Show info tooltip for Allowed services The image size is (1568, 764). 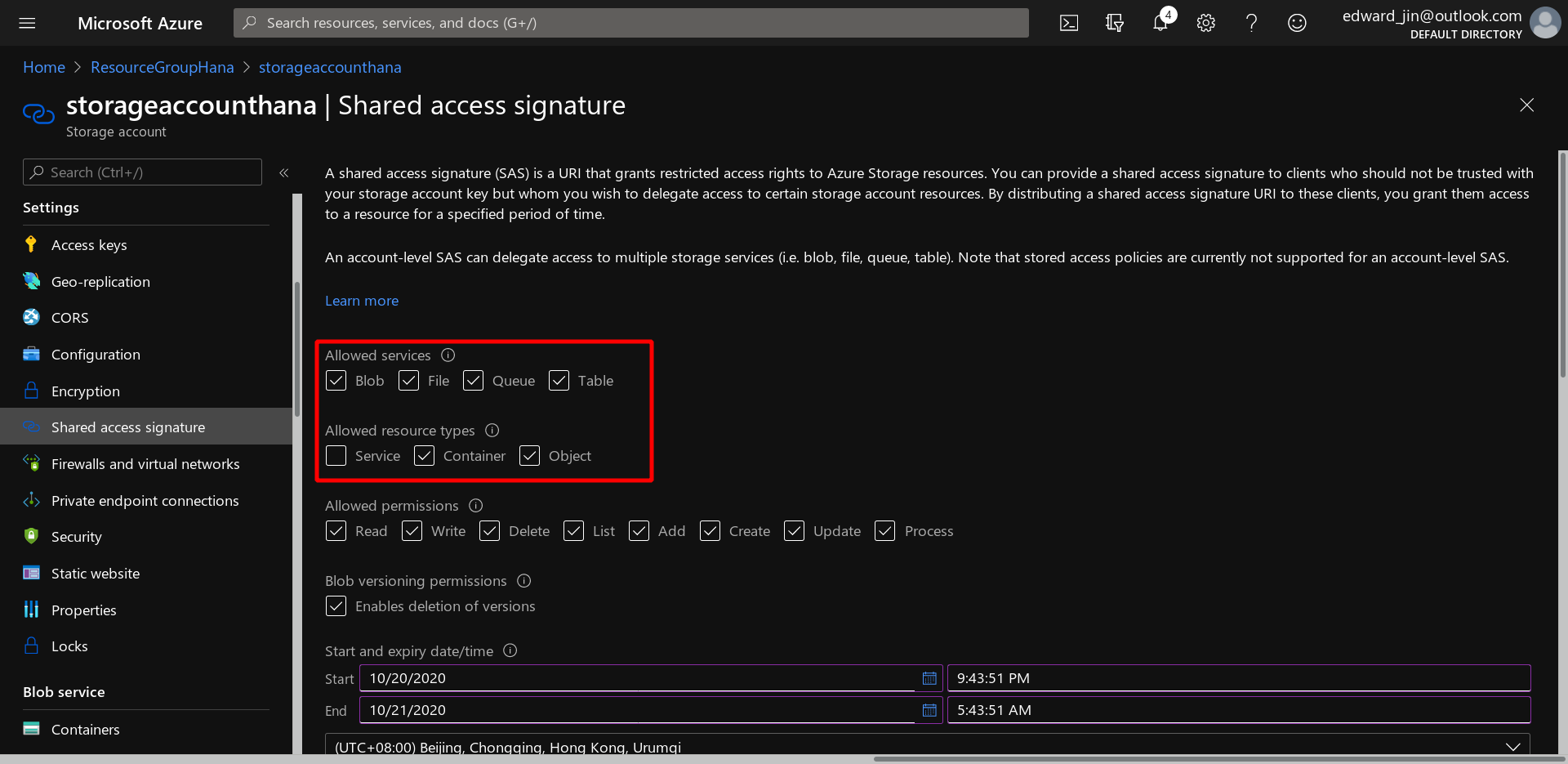448,355
